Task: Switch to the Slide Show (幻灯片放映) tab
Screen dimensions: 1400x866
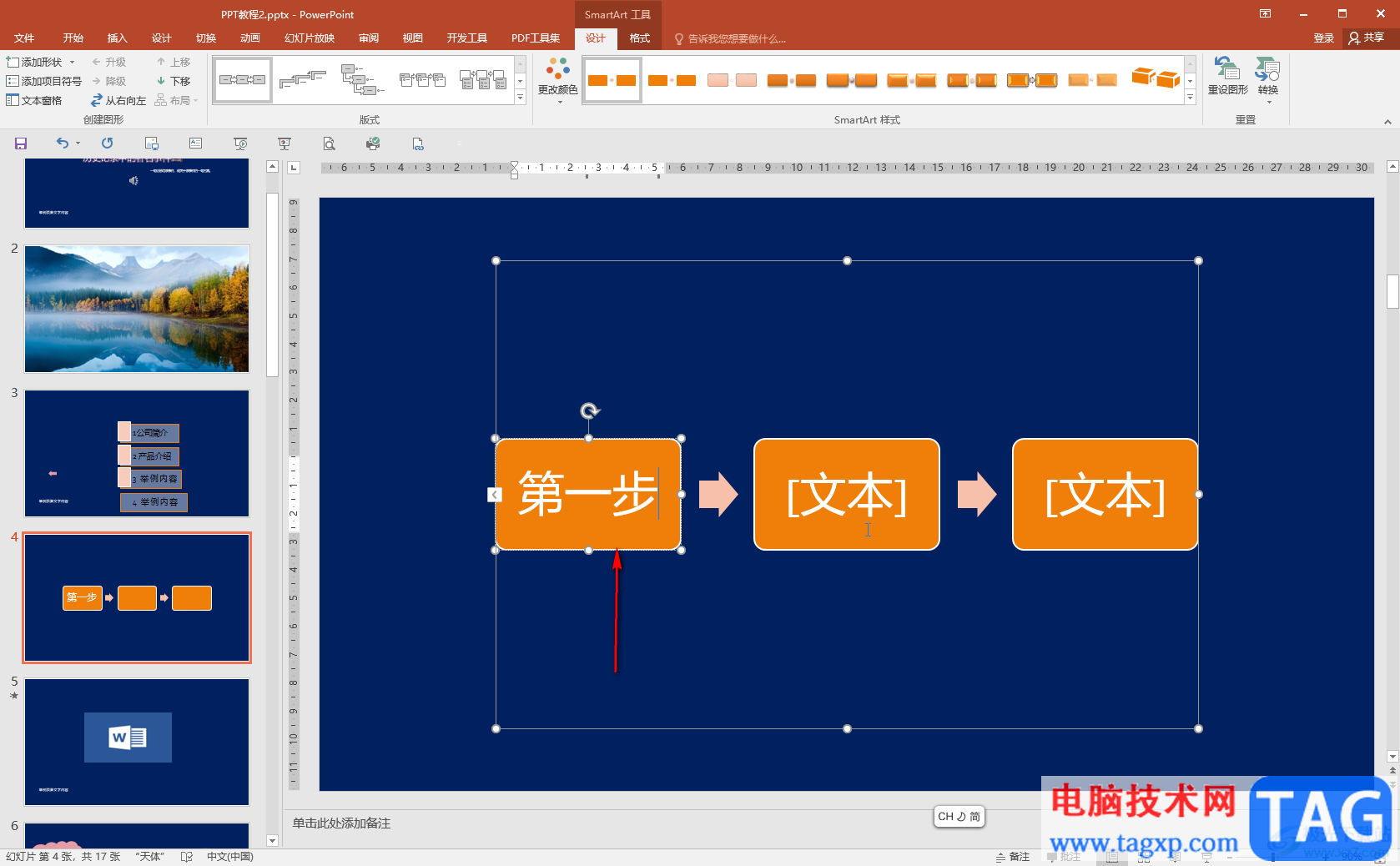Action: point(310,38)
